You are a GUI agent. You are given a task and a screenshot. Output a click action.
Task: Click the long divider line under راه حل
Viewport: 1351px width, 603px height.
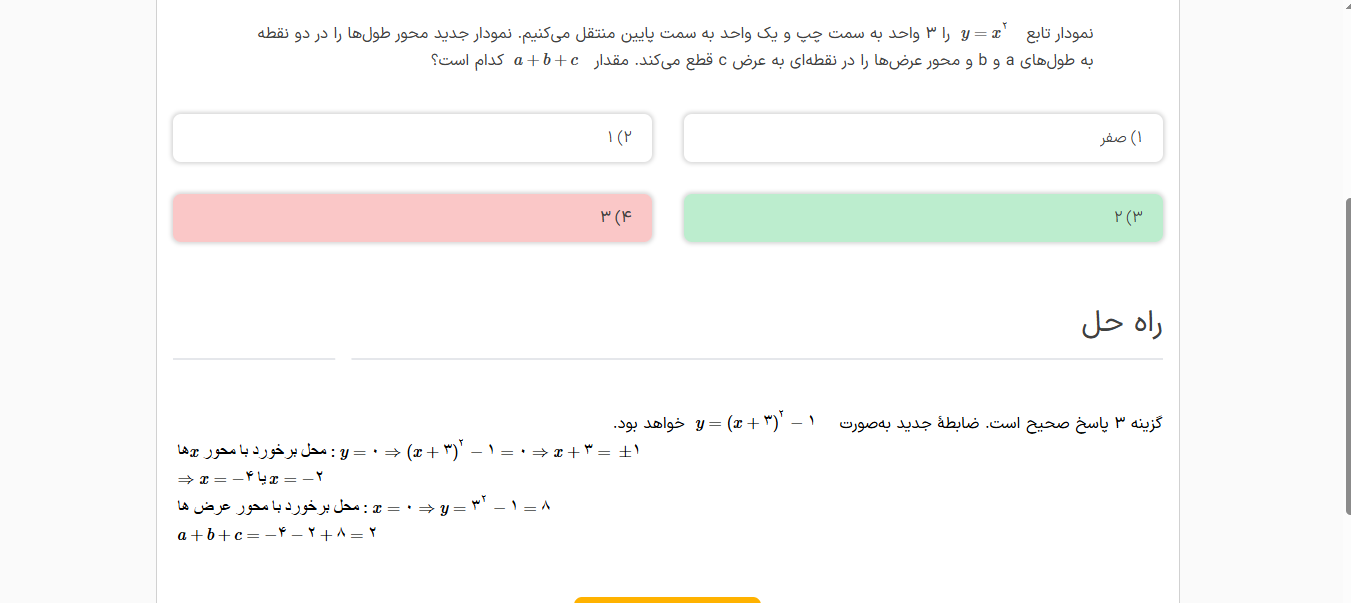coord(757,357)
